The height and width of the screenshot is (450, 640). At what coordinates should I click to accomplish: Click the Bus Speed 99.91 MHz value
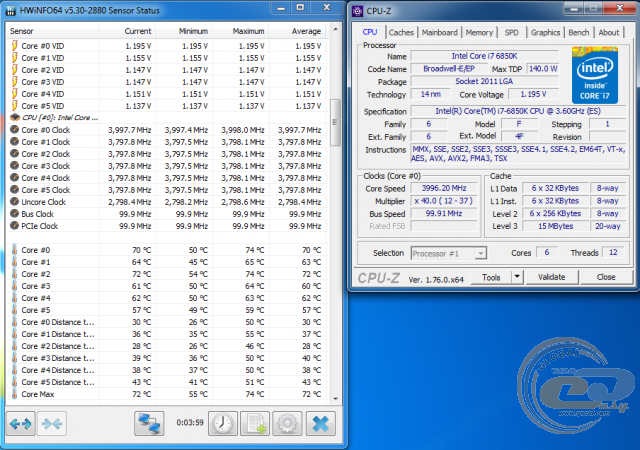[444, 214]
